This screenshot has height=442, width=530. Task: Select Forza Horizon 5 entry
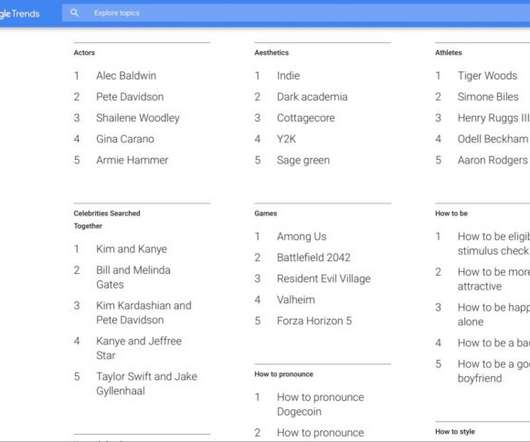[x=314, y=321]
